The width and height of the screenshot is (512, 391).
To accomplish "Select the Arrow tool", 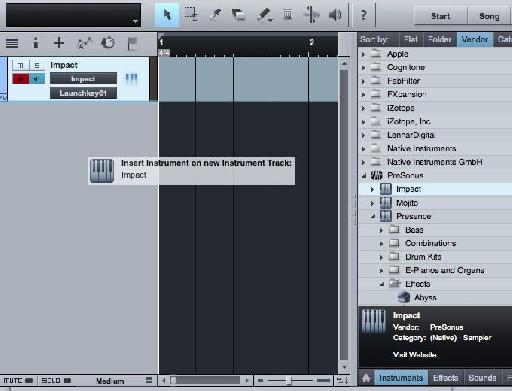I will (x=167, y=15).
